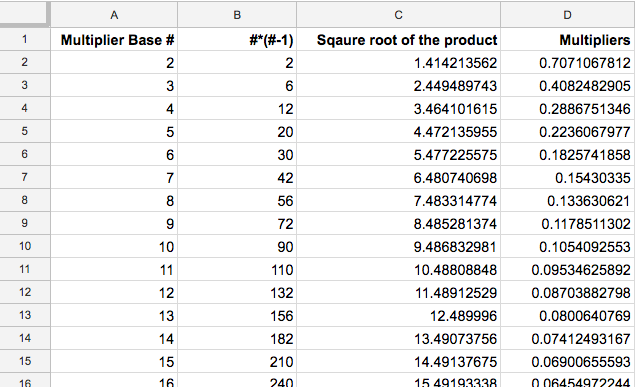Image resolution: width=635 pixels, height=387 pixels.
Task: Select column A header
Action: [114, 15]
